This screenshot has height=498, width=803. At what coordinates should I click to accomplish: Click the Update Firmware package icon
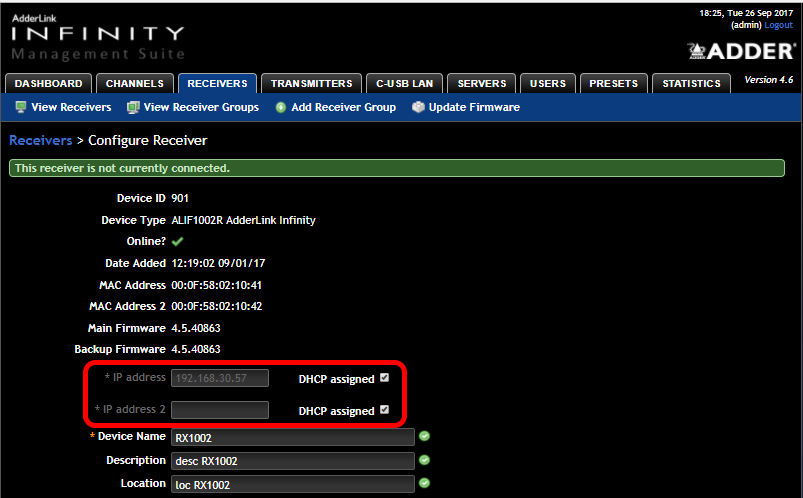(x=418, y=107)
